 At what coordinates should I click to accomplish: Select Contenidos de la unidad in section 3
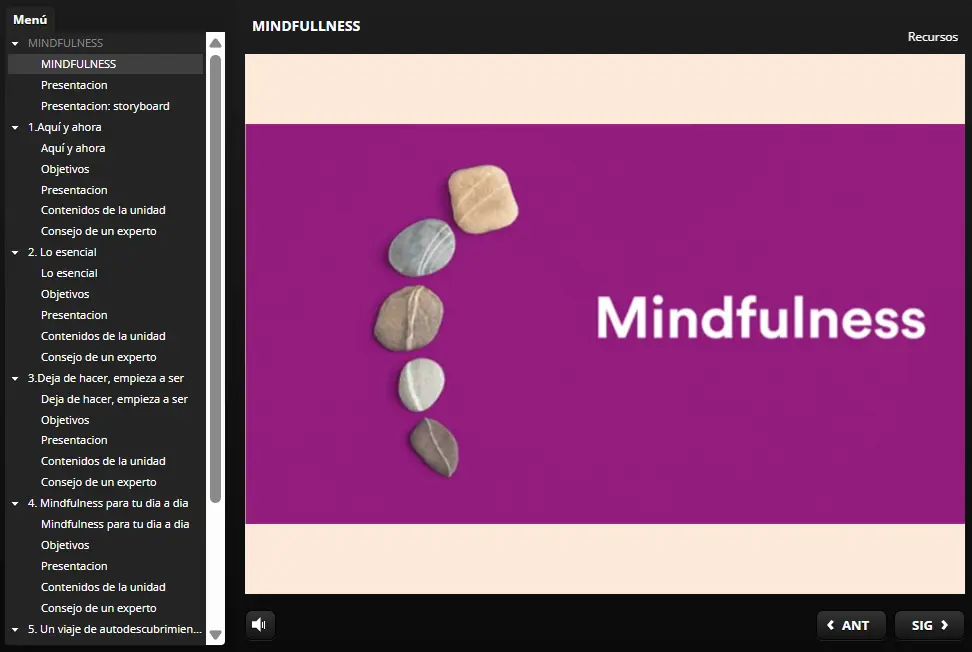point(103,461)
